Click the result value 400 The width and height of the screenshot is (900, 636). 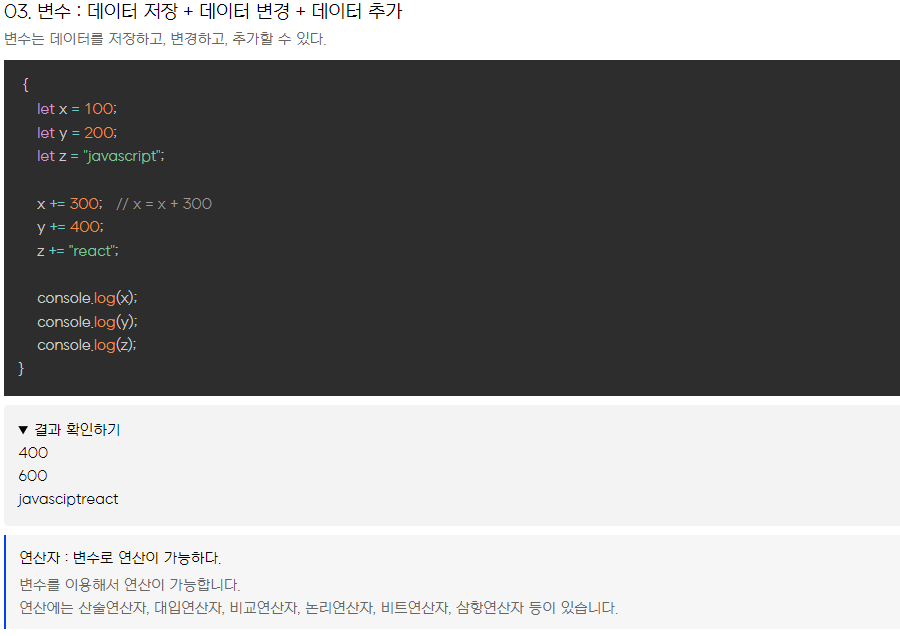[x=33, y=453]
